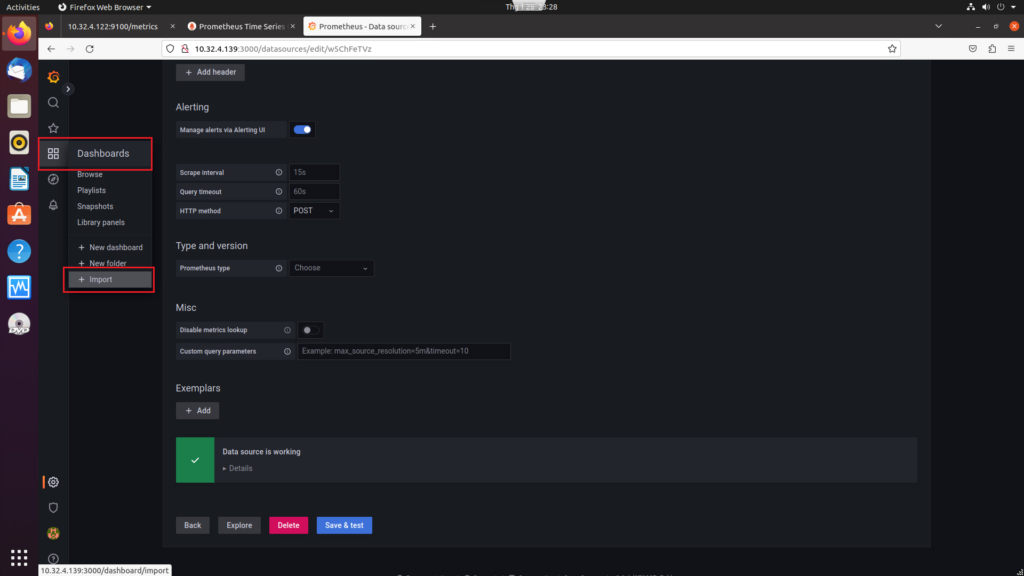Open Explore compass icon
The width and height of the screenshot is (1024, 576).
[x=54, y=179]
